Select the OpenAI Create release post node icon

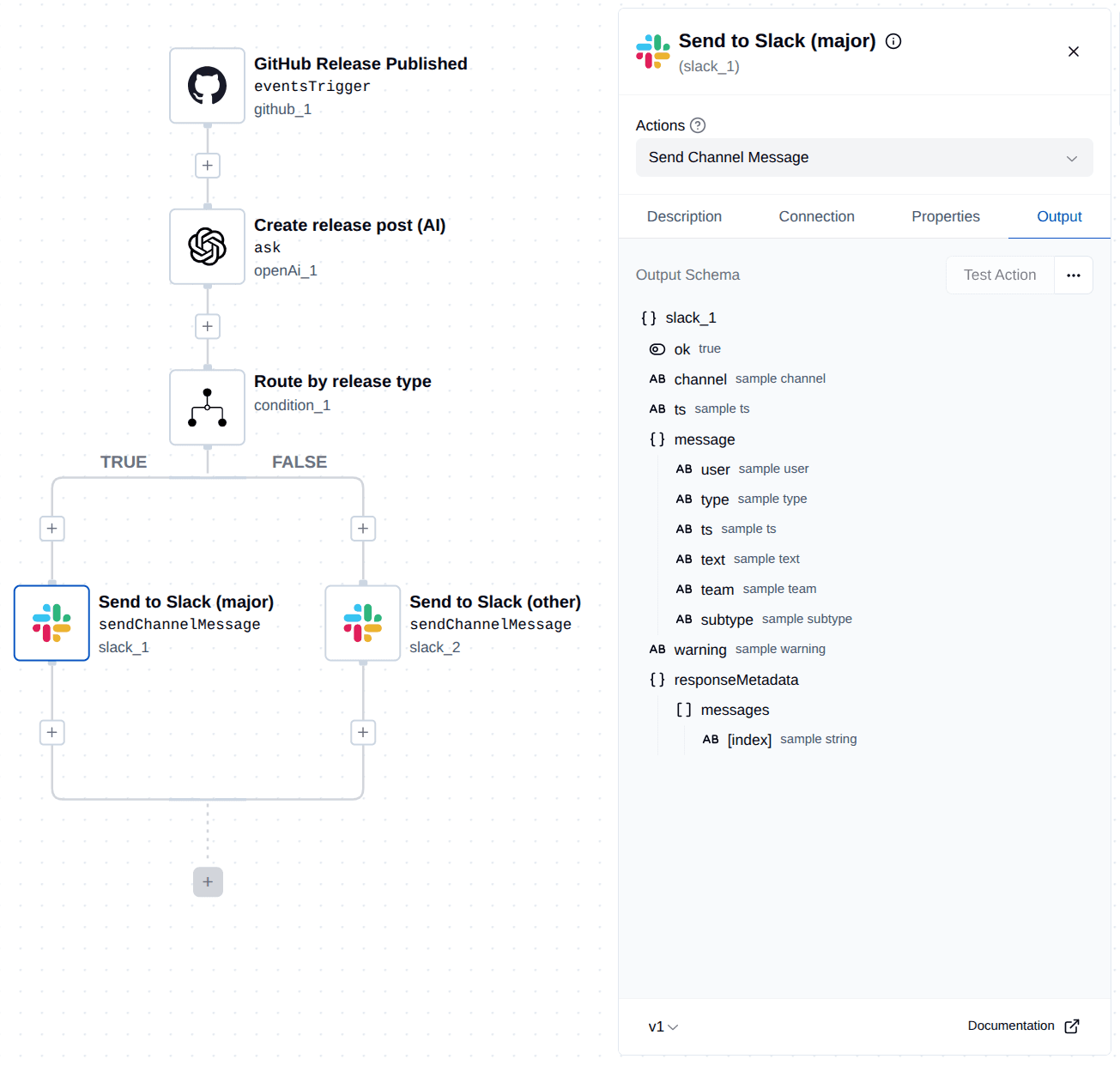207,247
